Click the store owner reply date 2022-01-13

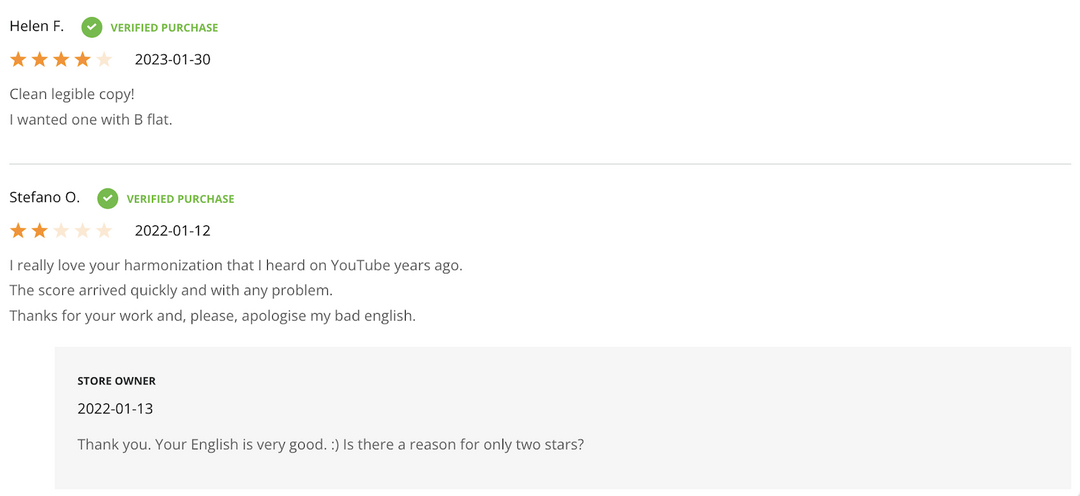coord(115,409)
